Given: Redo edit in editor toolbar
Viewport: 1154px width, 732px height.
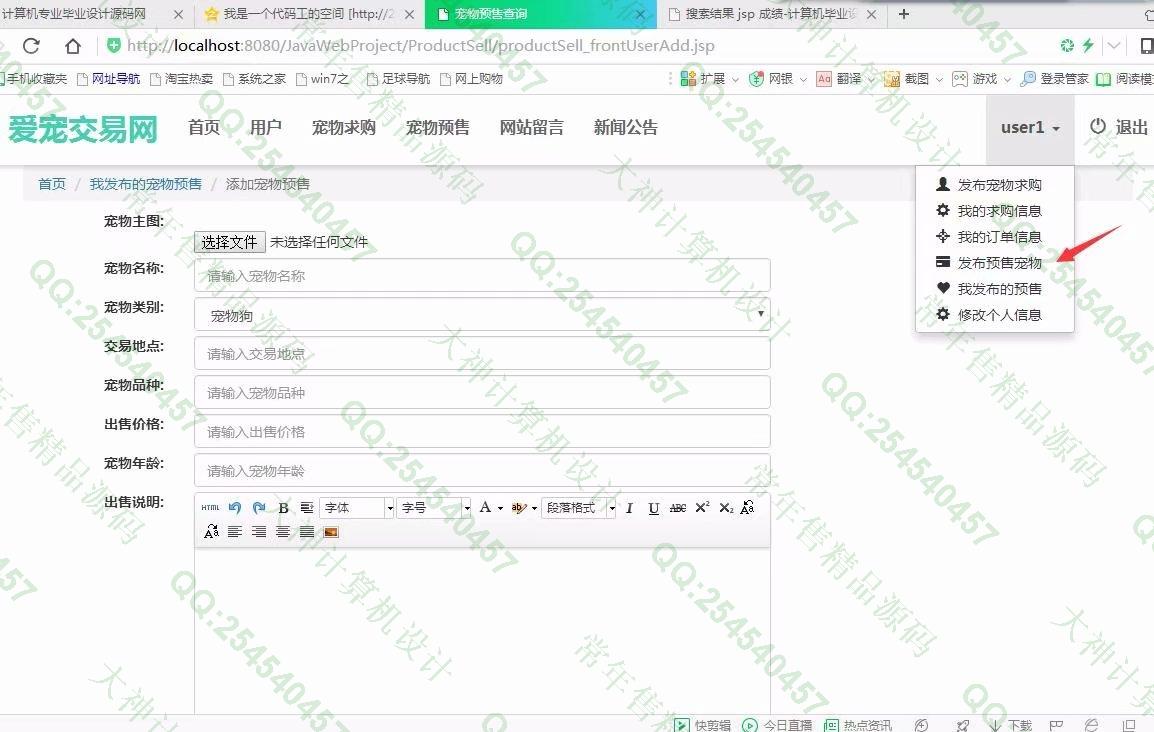Looking at the screenshot, I should pyautogui.click(x=259, y=508).
